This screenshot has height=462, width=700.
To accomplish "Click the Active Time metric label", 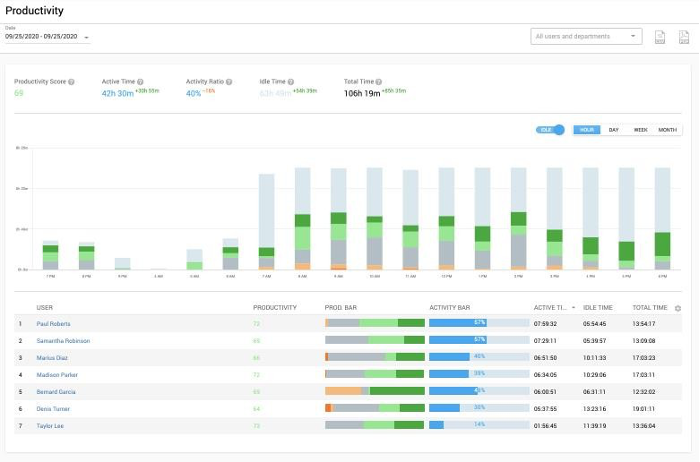I will tap(118, 82).
